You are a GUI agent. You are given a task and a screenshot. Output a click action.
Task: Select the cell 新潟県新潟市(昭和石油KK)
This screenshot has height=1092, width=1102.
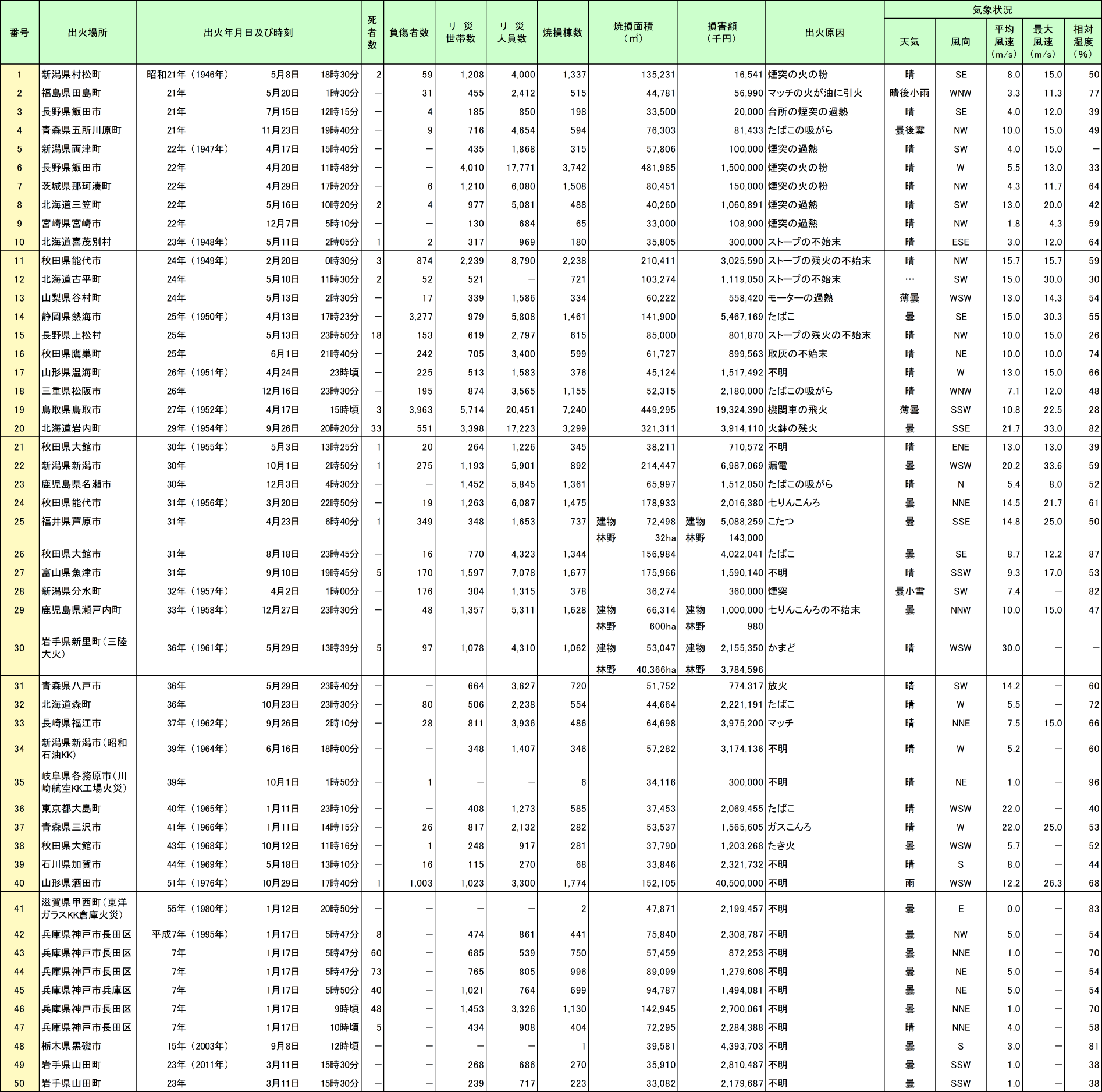pos(84,749)
